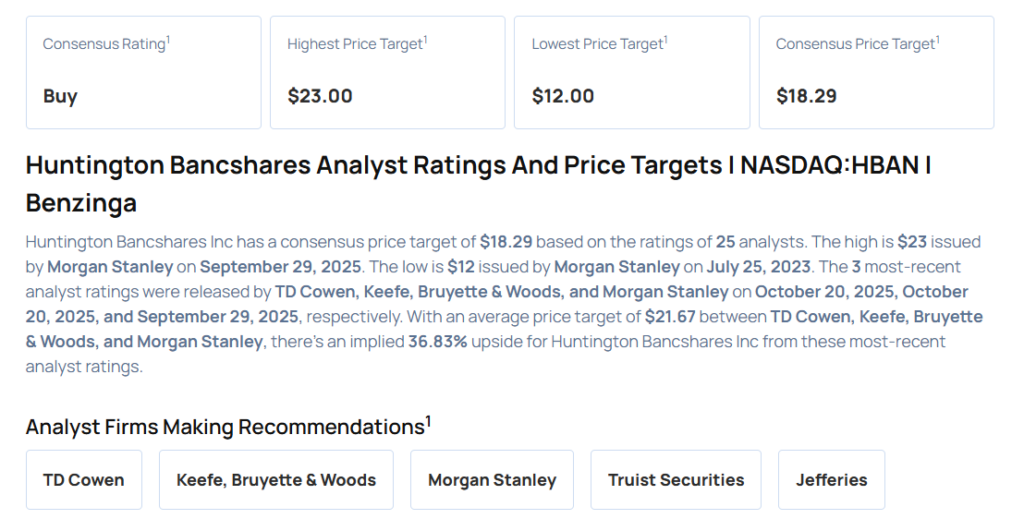The image size is (1024, 519).
Task: Click the footnote superscript on Highest Price Target
Action: [x=426, y=40]
